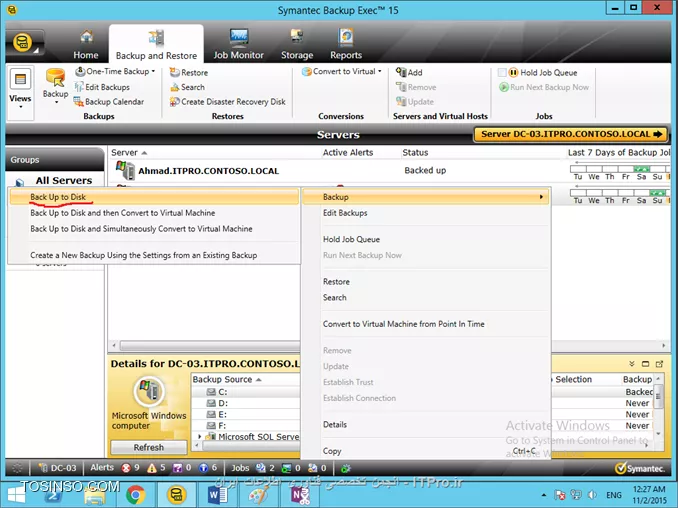
Task: Click the Hold Job Queue pause icon
Action: pos(513,73)
